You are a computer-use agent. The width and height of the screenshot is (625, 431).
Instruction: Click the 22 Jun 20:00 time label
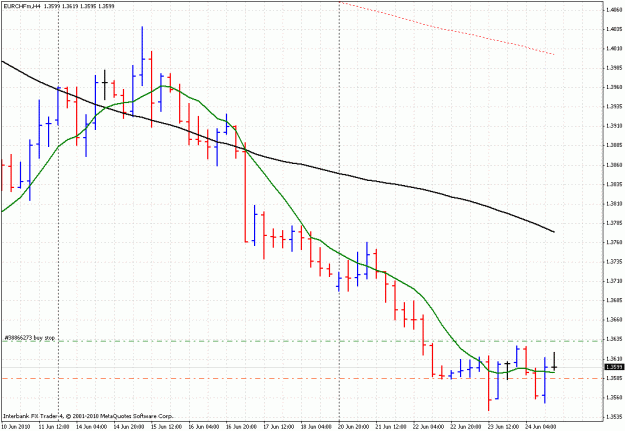pyautogui.click(x=466, y=427)
